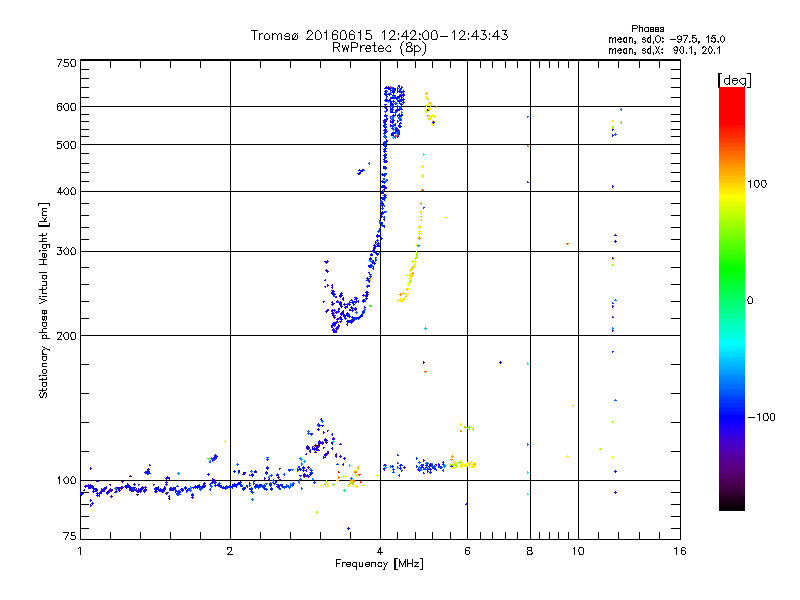
Task: Click the x-axis tick label "6"
Action: pyautogui.click(x=467, y=551)
